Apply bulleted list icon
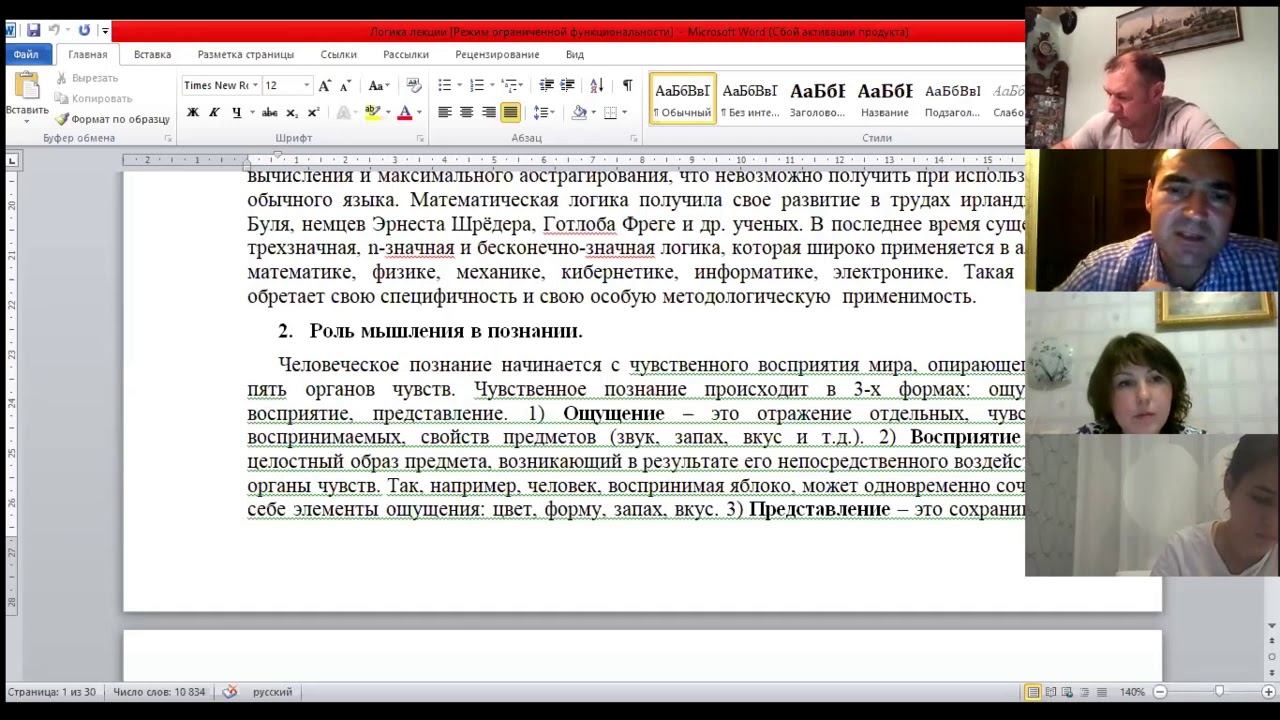Screen dimensions: 1280x720 (x=445, y=85)
